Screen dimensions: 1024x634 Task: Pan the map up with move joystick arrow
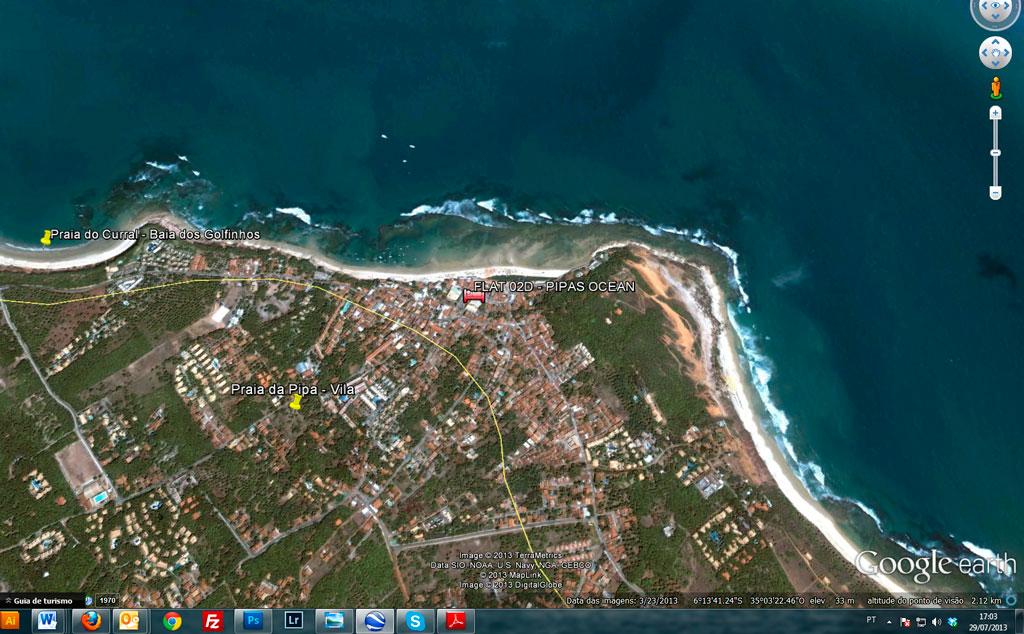(995, 42)
